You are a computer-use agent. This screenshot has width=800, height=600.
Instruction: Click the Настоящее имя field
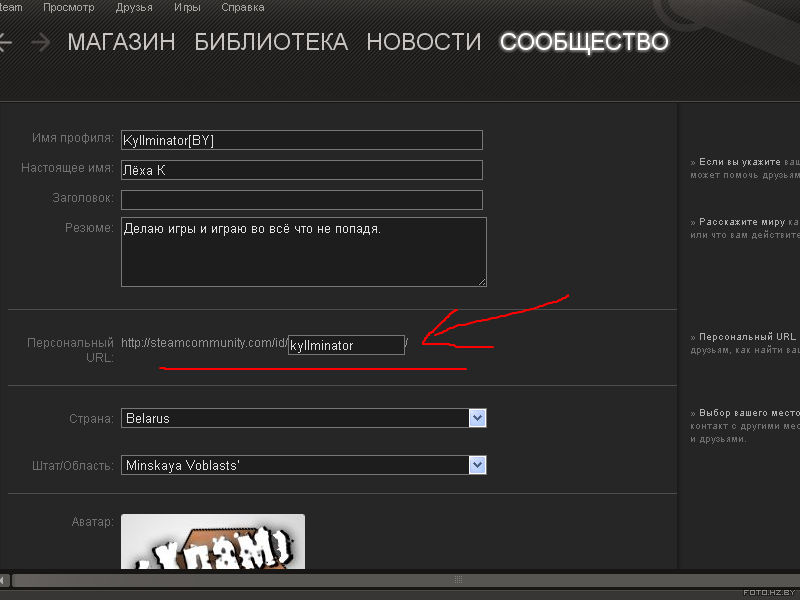pyautogui.click(x=302, y=170)
